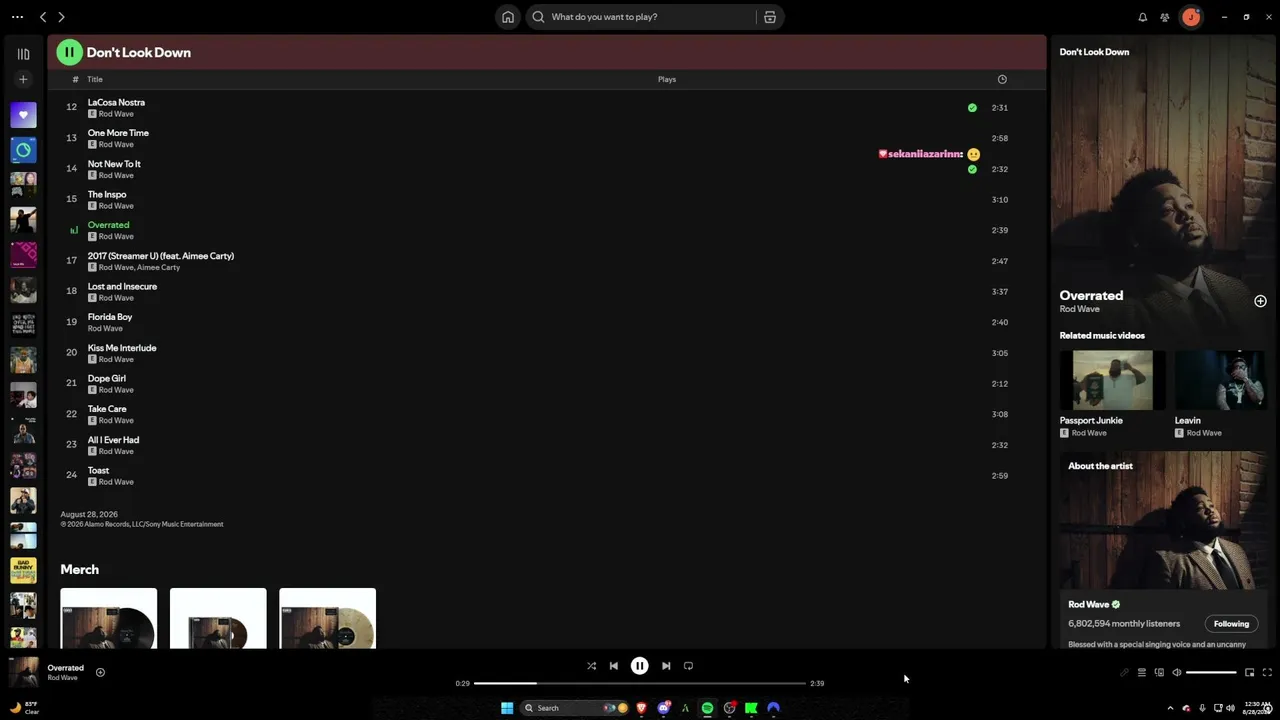Go back to the previous page

[43, 17]
